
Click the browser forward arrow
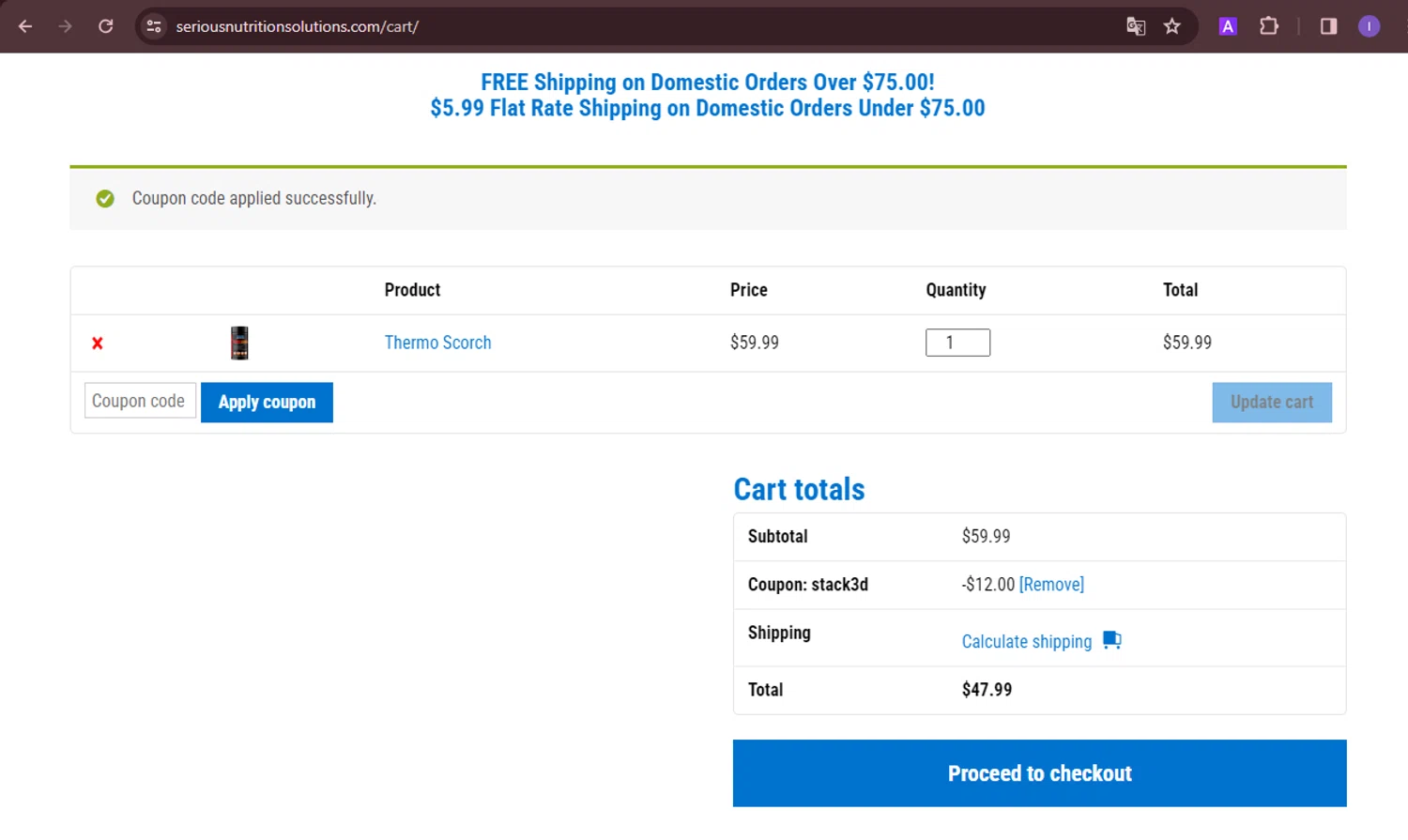point(65,26)
